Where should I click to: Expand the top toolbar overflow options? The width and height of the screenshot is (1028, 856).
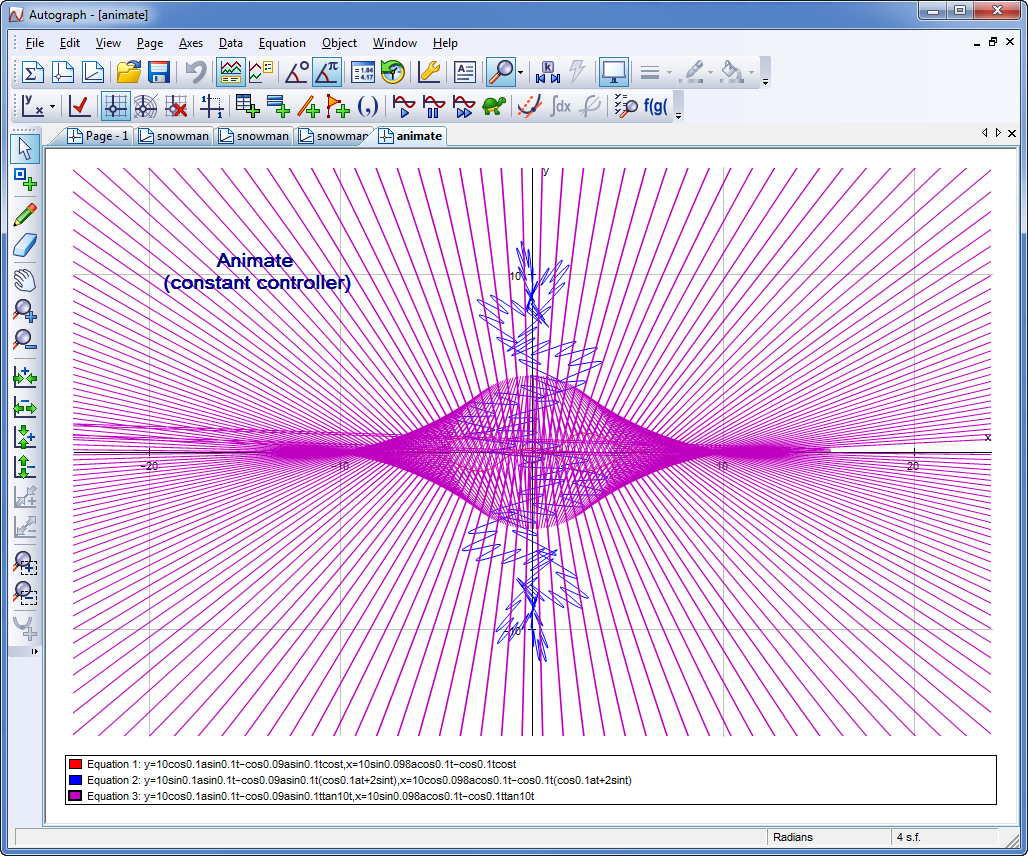coord(765,82)
